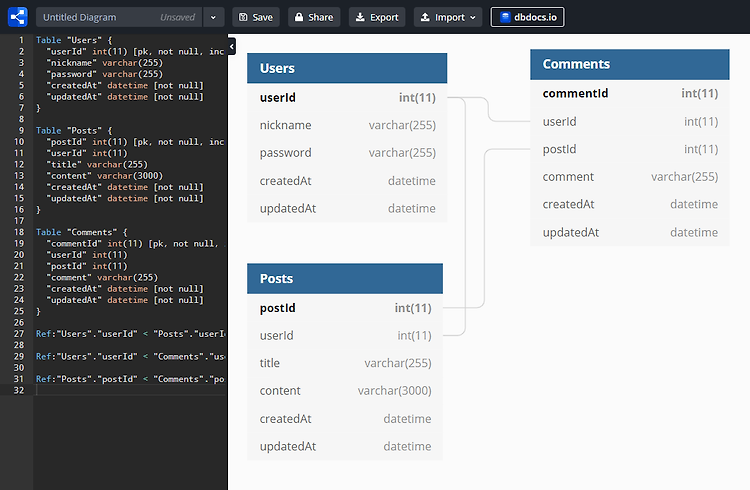Click the Export button
Viewport: 750px width, 490px height.
tap(377, 17)
